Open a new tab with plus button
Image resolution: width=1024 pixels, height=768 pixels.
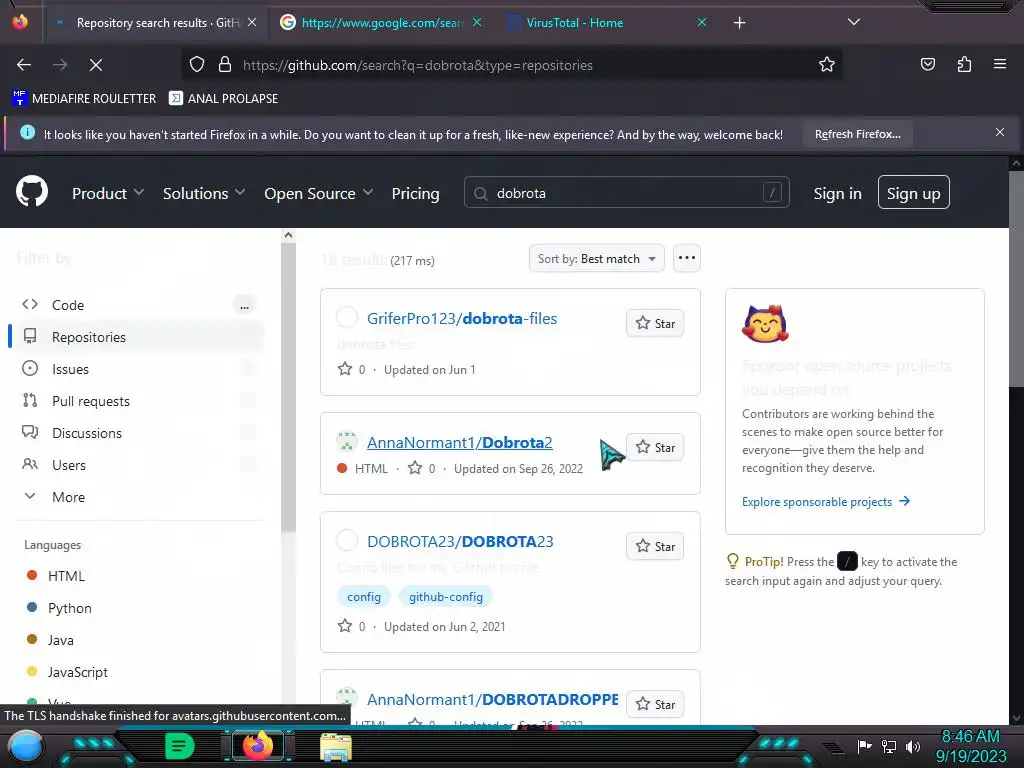[x=739, y=23]
